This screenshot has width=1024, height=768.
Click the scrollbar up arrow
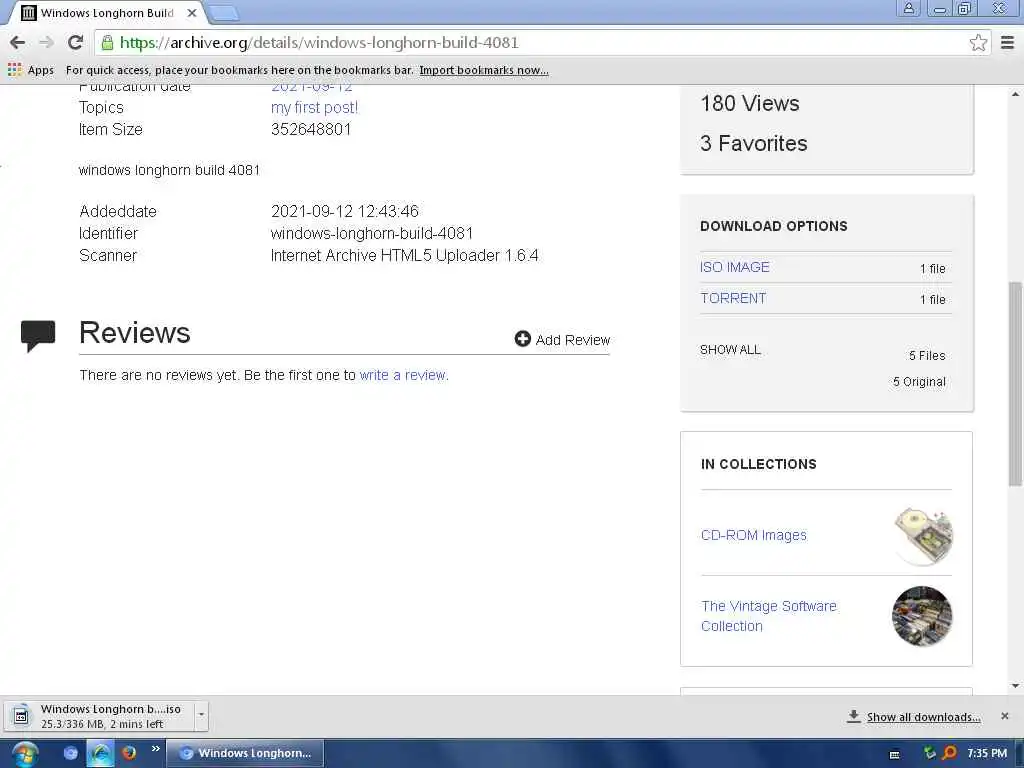coord(1015,94)
